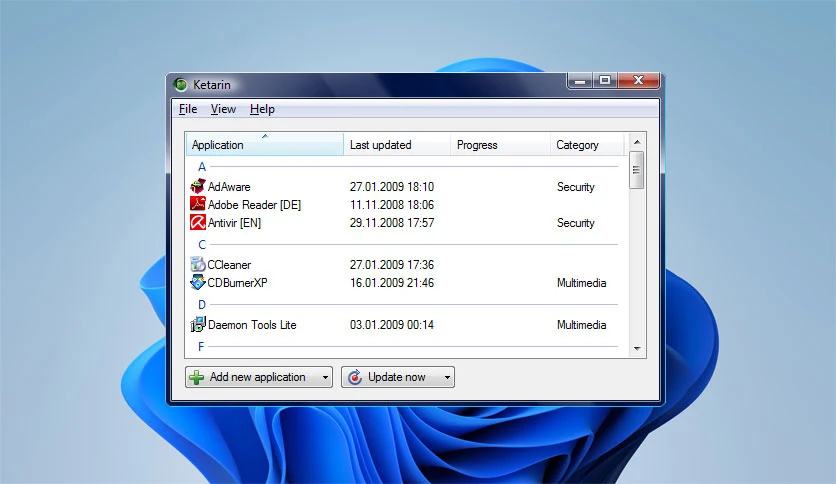
Task: Sort by the Progress column header
Action: tap(500, 144)
